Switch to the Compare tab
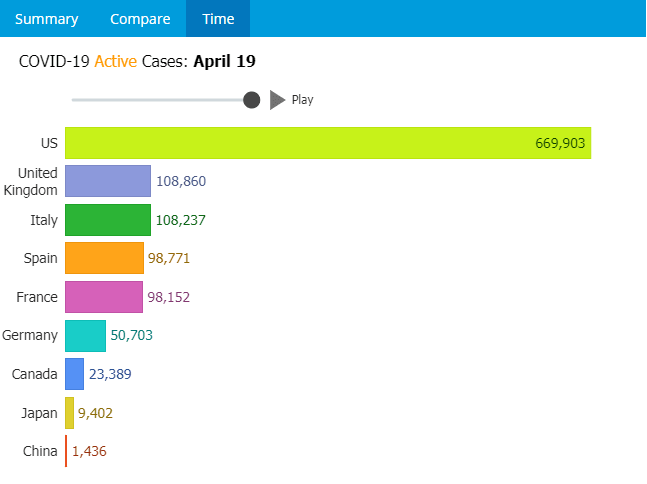Screen dimensions: 647x484 139,19
